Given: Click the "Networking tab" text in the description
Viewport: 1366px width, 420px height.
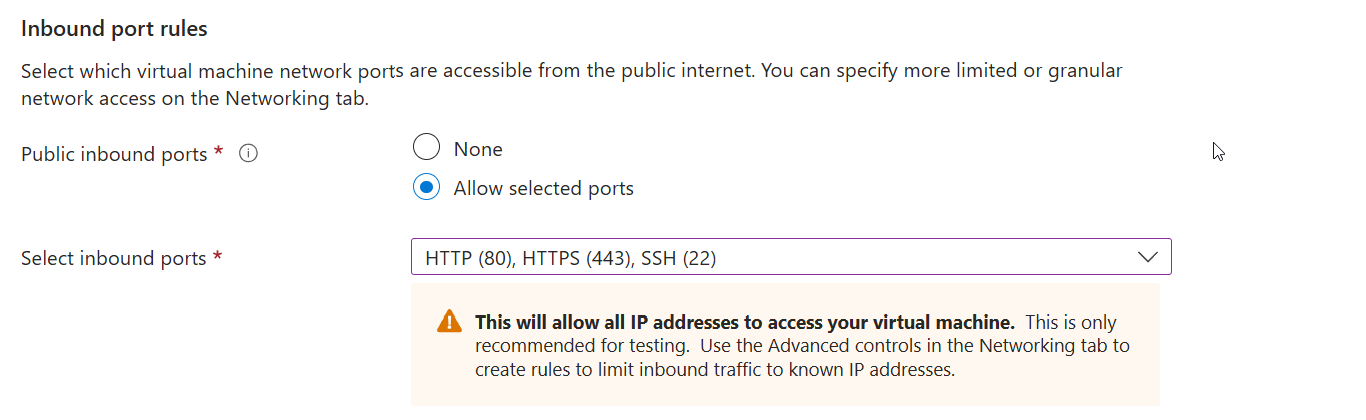Looking at the screenshot, I should [298, 98].
